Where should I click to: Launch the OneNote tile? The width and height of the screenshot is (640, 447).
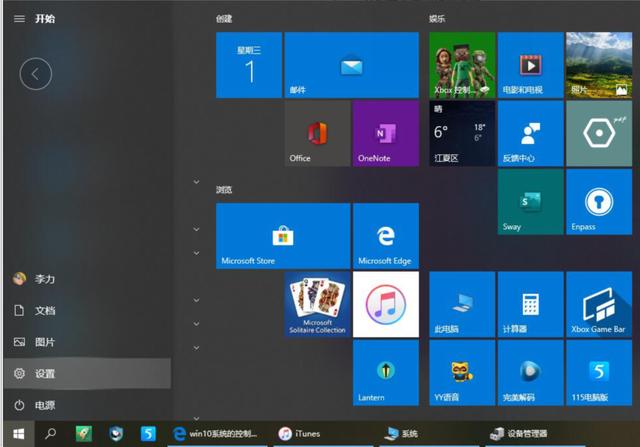click(386, 133)
